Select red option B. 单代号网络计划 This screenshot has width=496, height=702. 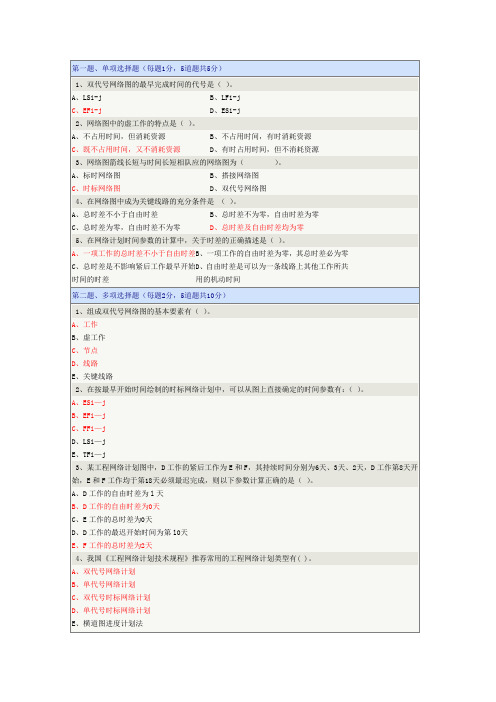tap(103, 584)
